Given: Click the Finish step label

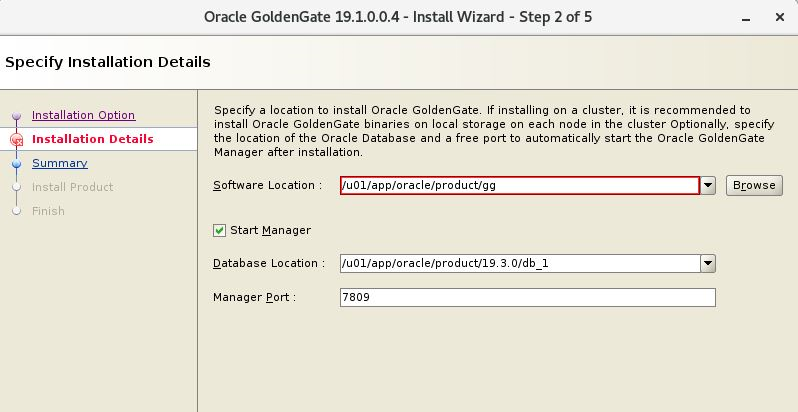Looking at the screenshot, I should [48, 211].
